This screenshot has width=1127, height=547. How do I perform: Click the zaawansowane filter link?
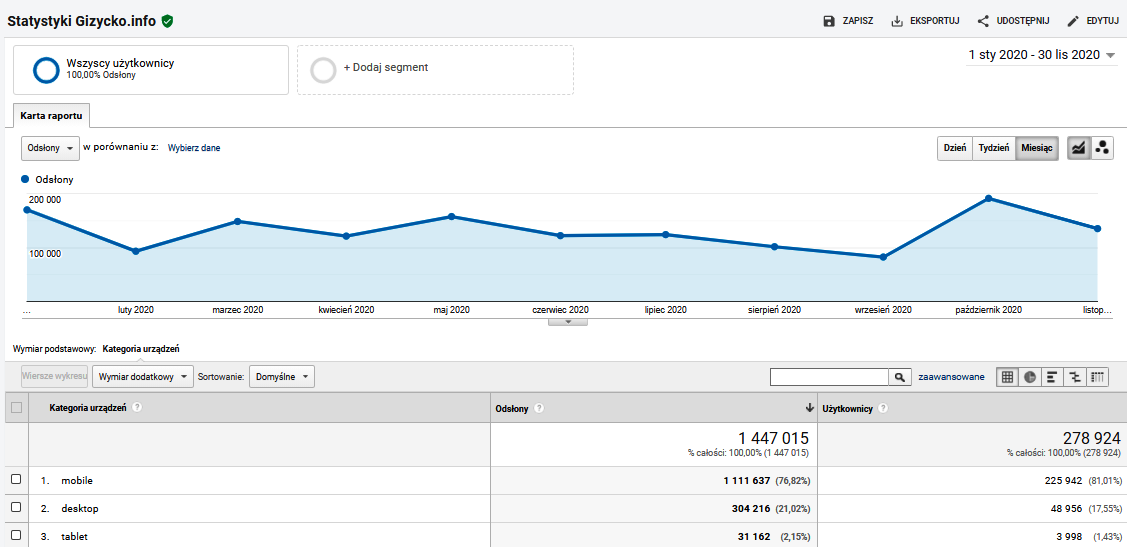tap(950, 377)
